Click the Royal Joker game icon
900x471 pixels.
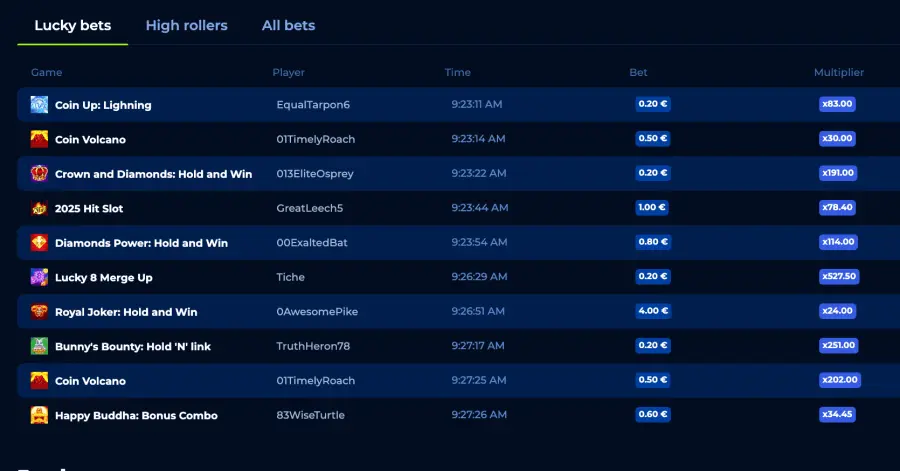(x=39, y=312)
